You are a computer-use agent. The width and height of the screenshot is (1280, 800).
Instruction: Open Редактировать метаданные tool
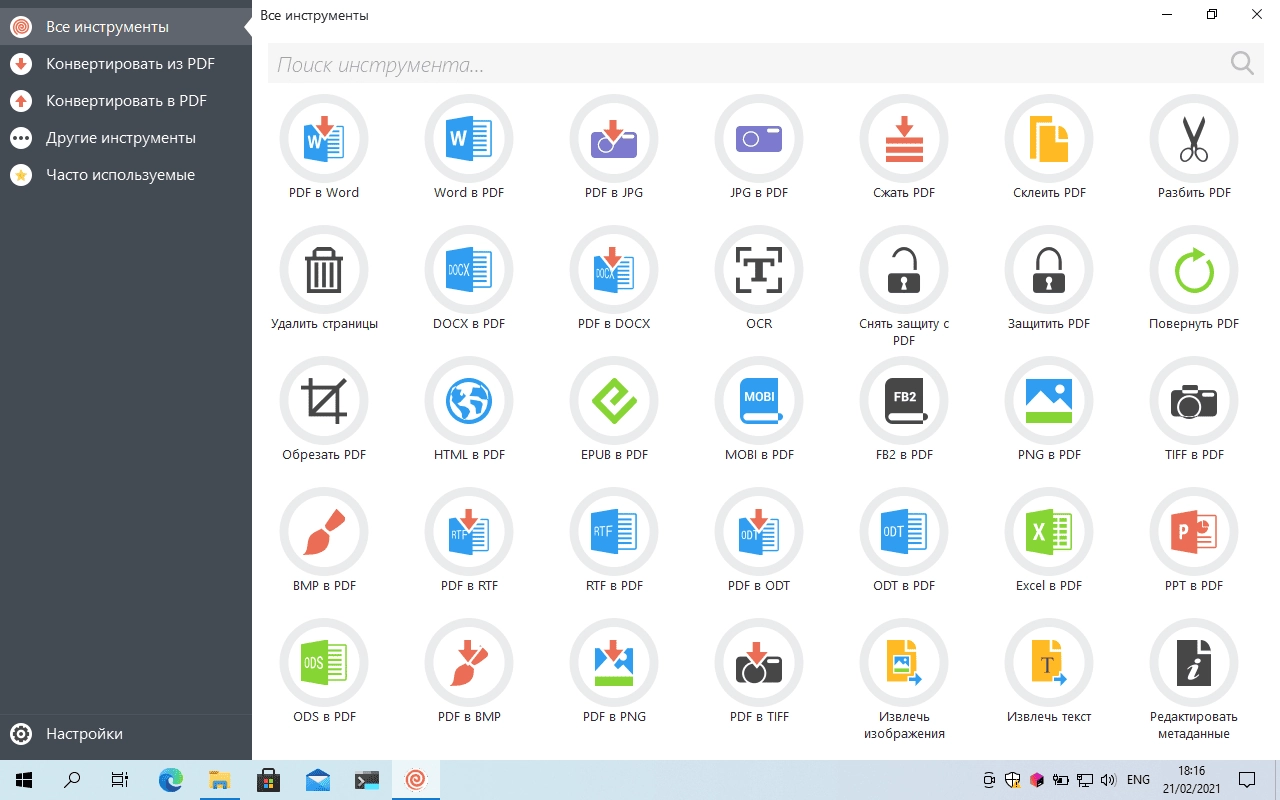point(1194,663)
